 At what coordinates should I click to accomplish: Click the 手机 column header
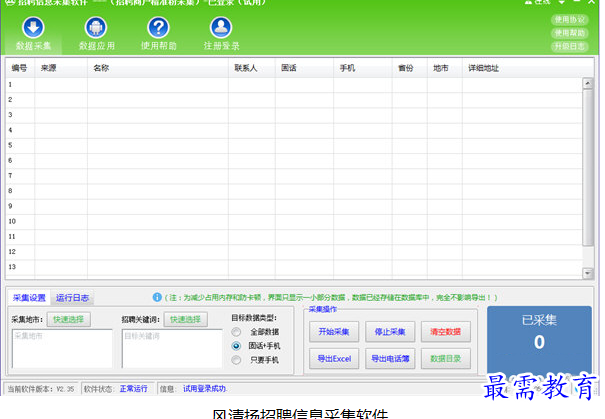(363, 68)
